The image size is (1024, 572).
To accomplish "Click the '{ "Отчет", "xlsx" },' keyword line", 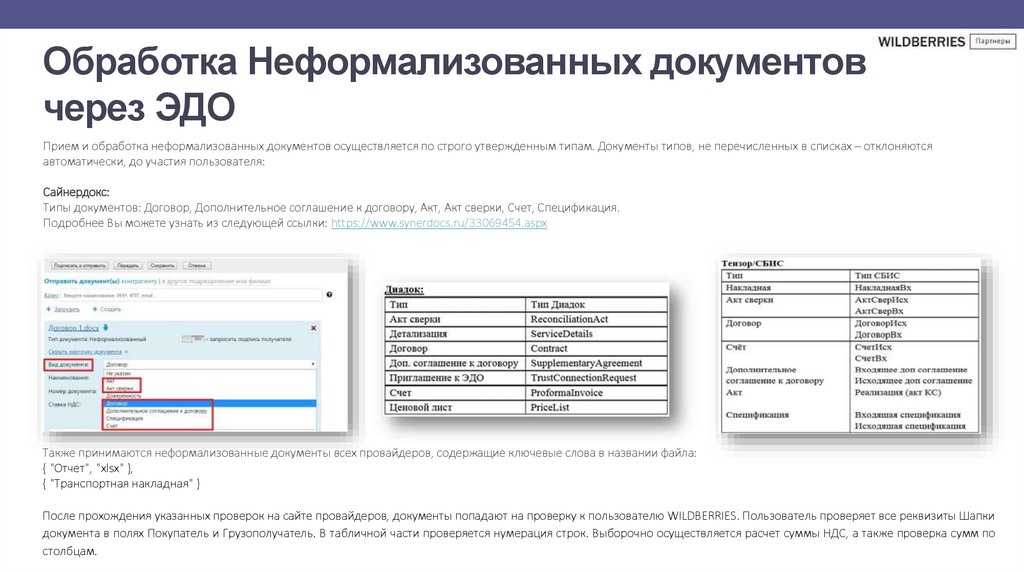I will tap(88, 468).
